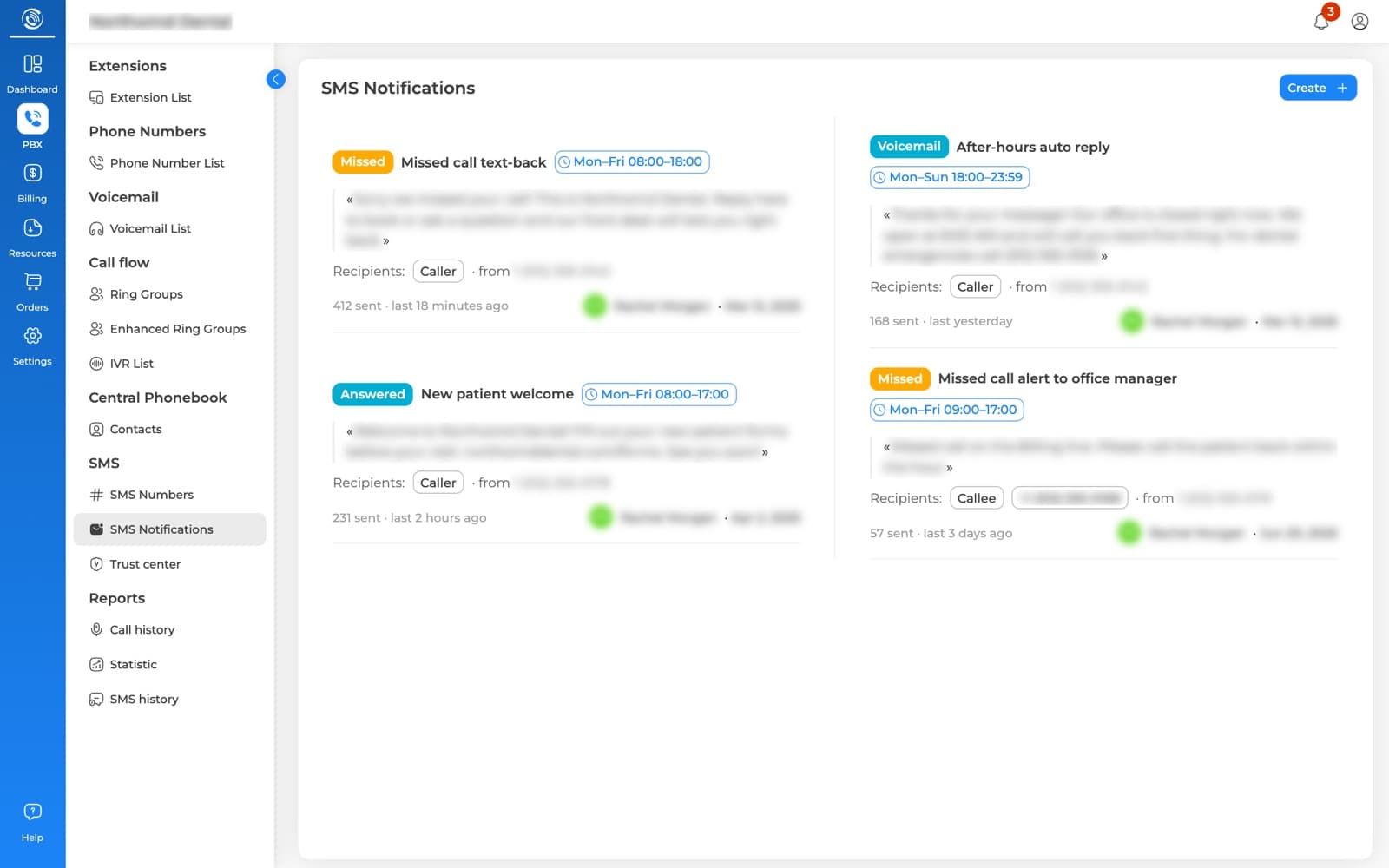This screenshot has height=868, width=1389.
Task: Select the PBX phone icon
Action: 32,118
